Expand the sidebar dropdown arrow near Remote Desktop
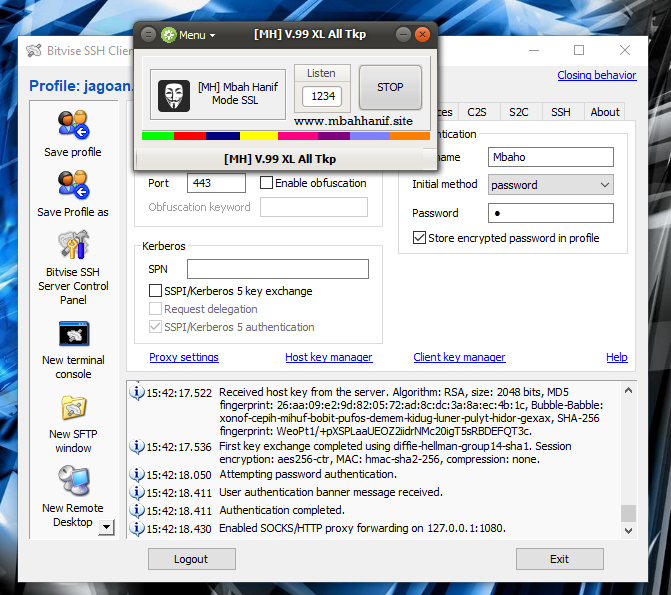671x595 pixels. click(x=107, y=527)
